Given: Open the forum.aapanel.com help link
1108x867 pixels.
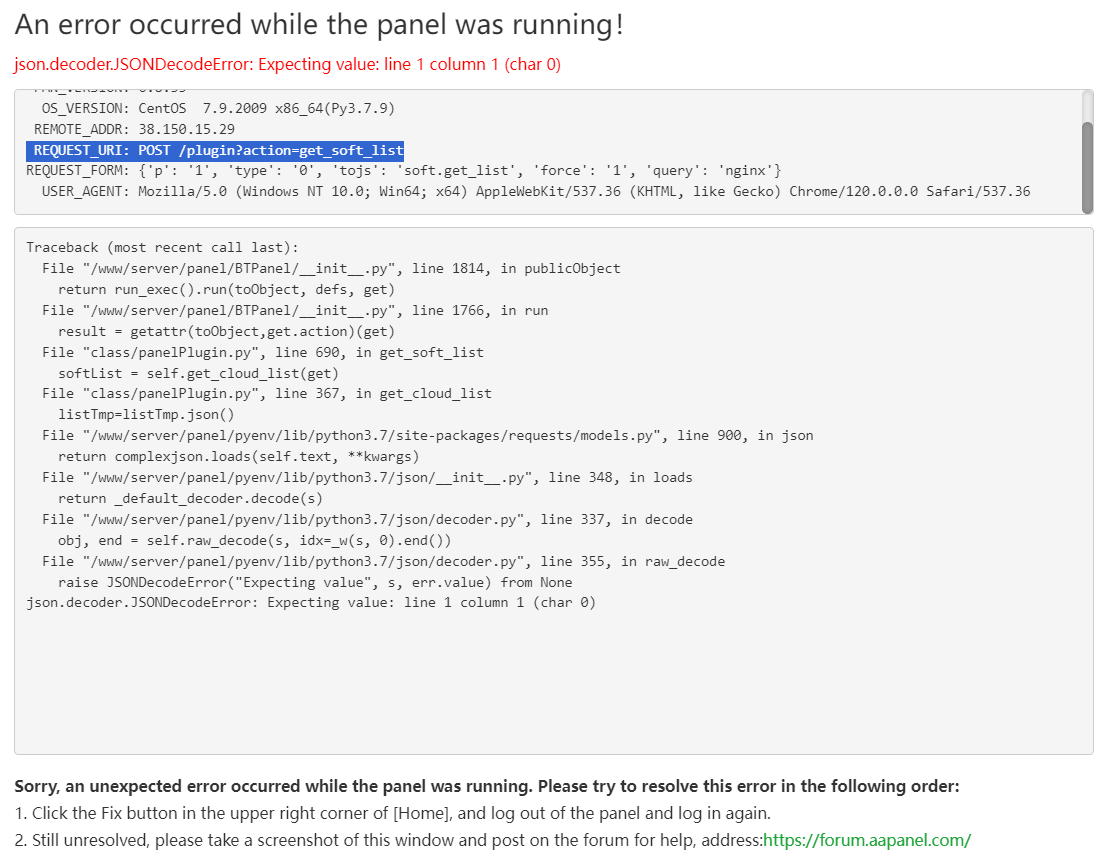Looking at the screenshot, I should (x=866, y=840).
